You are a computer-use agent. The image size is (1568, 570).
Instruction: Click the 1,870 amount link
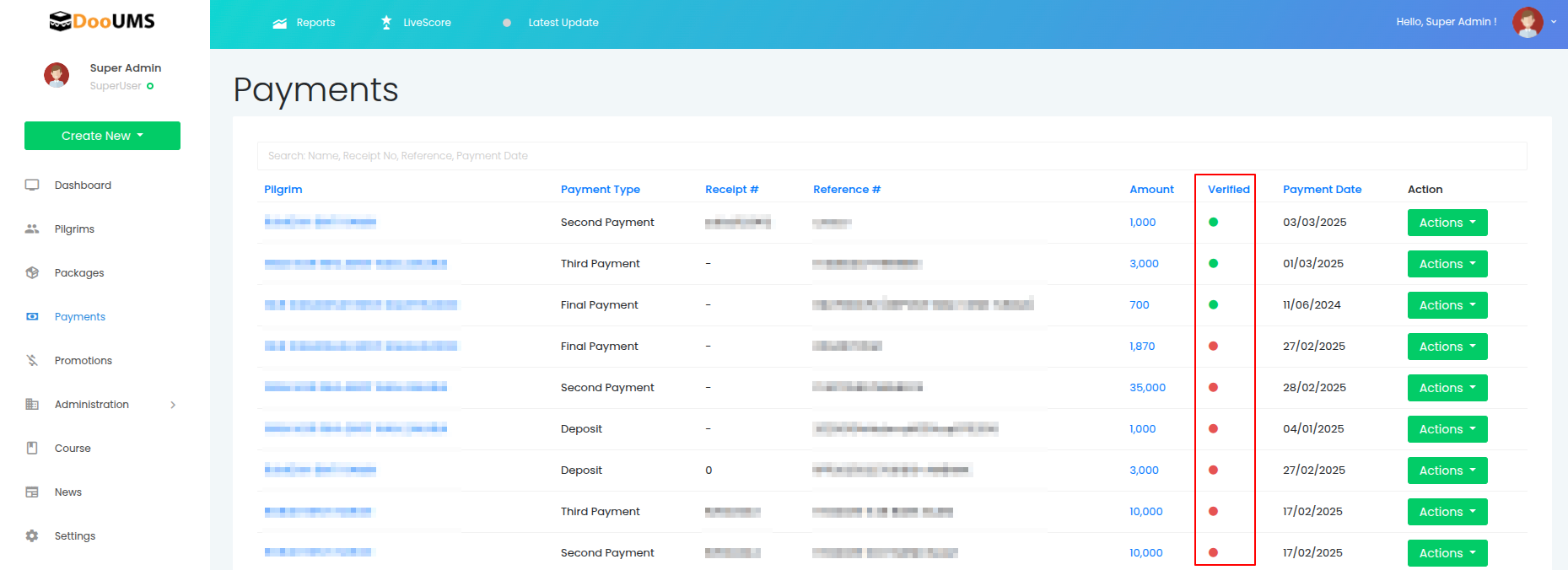pos(1142,346)
